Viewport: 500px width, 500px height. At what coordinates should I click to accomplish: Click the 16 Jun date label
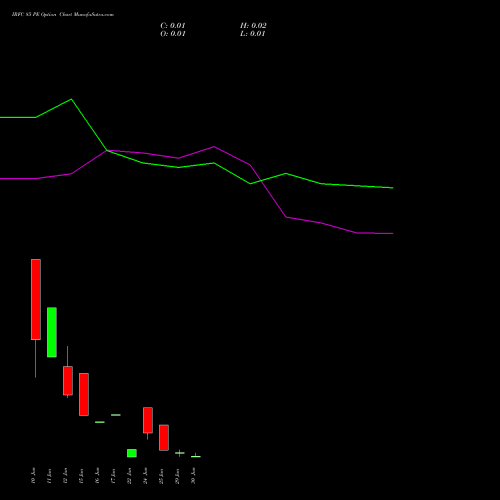pos(97,476)
